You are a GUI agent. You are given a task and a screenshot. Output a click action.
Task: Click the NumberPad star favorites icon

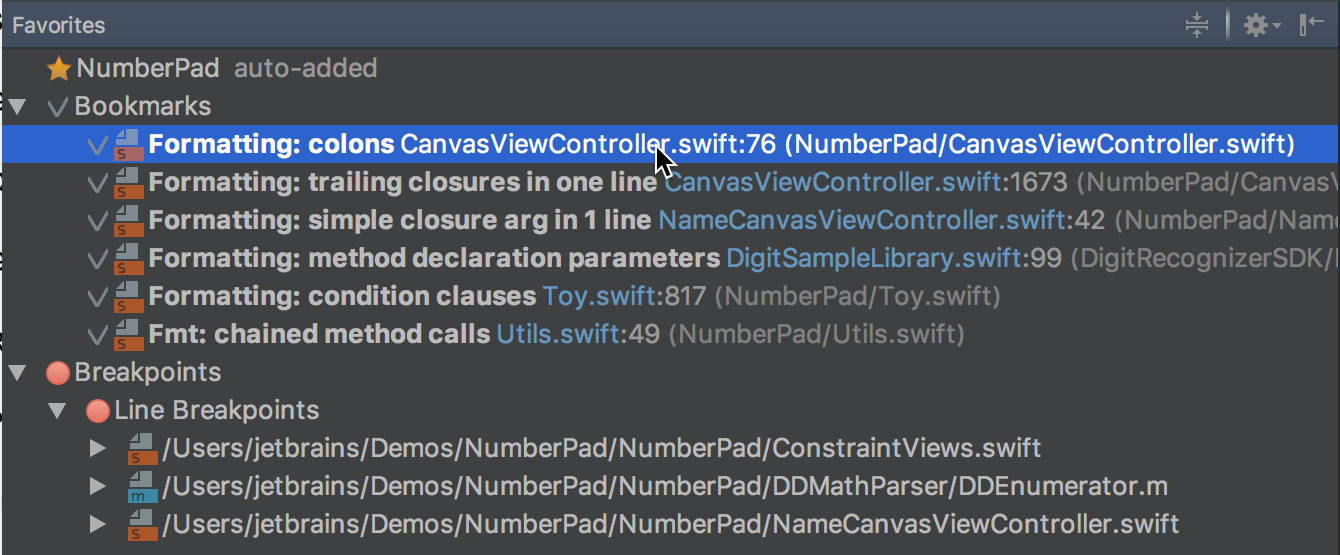tap(59, 69)
